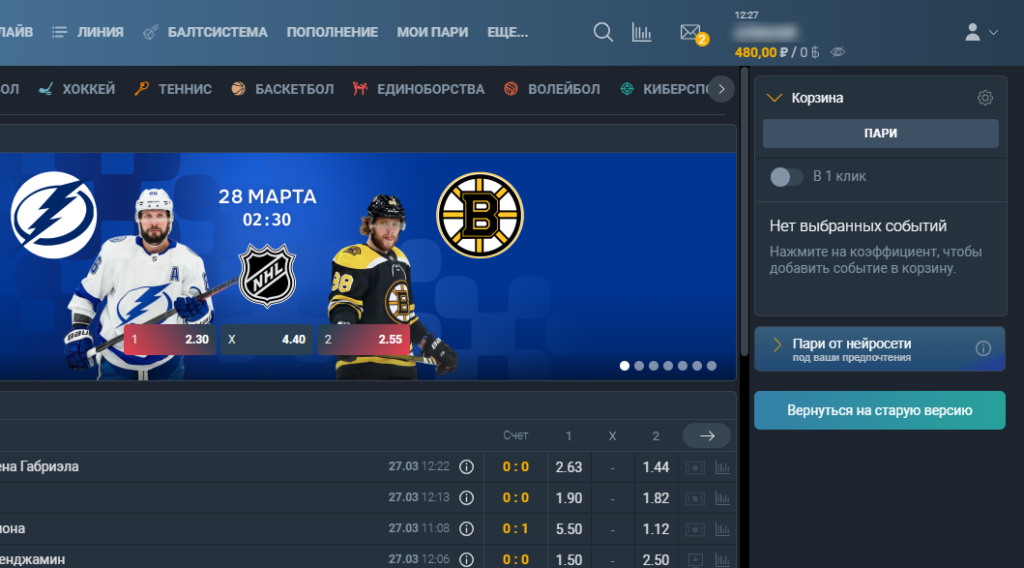Select the ЕДИНОБОРСТВА sport tab
1024x568 pixels.
418,89
